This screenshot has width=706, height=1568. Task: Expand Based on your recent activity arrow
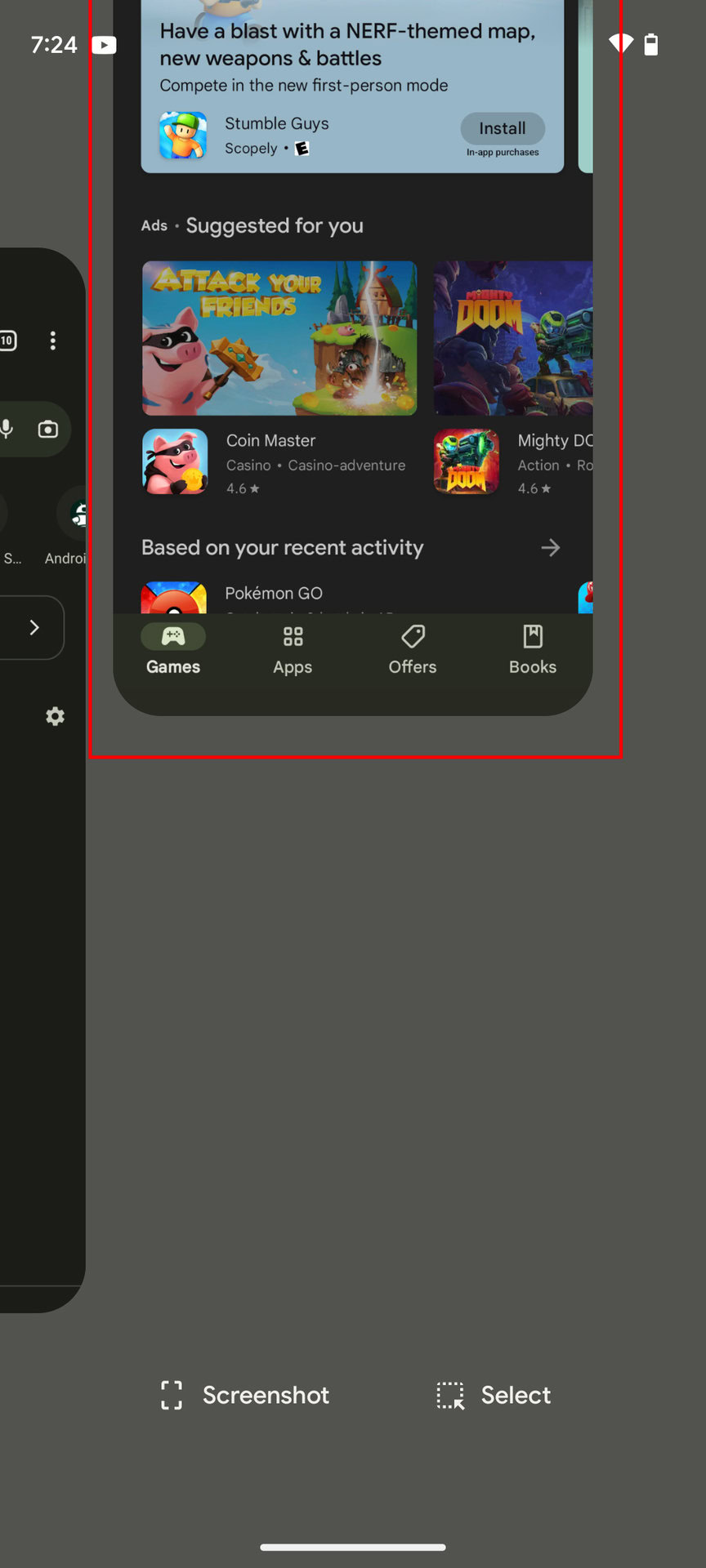551,548
